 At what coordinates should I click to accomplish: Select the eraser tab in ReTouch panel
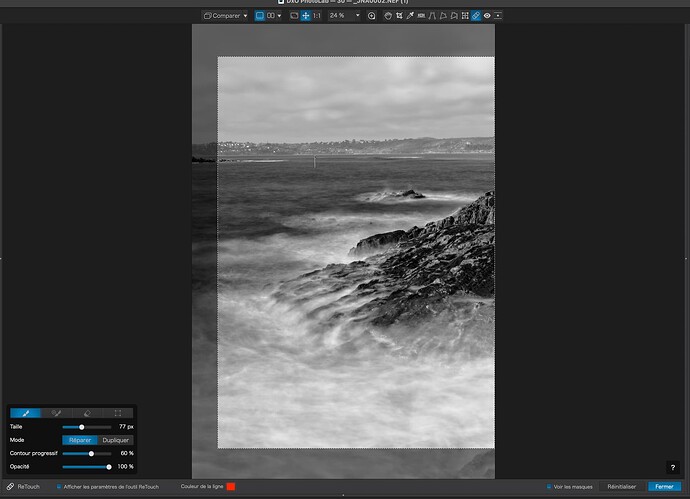[x=87, y=413]
